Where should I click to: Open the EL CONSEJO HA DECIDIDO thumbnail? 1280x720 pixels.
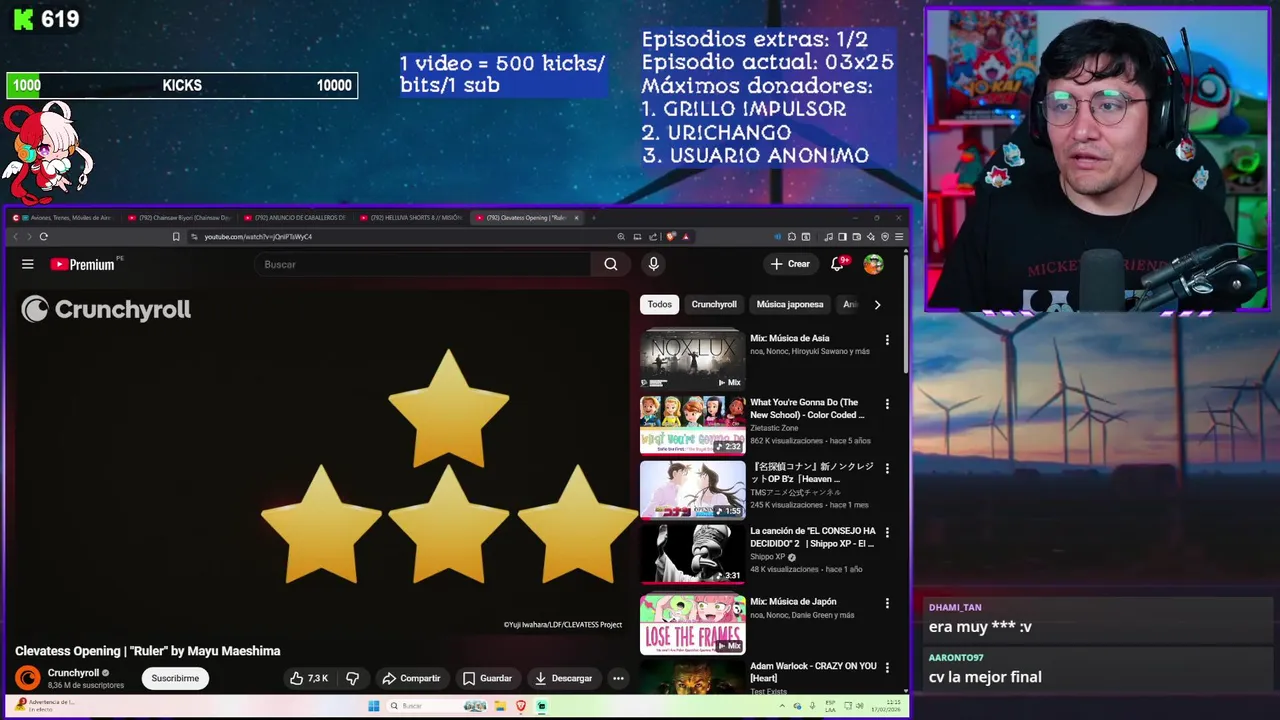[692, 553]
